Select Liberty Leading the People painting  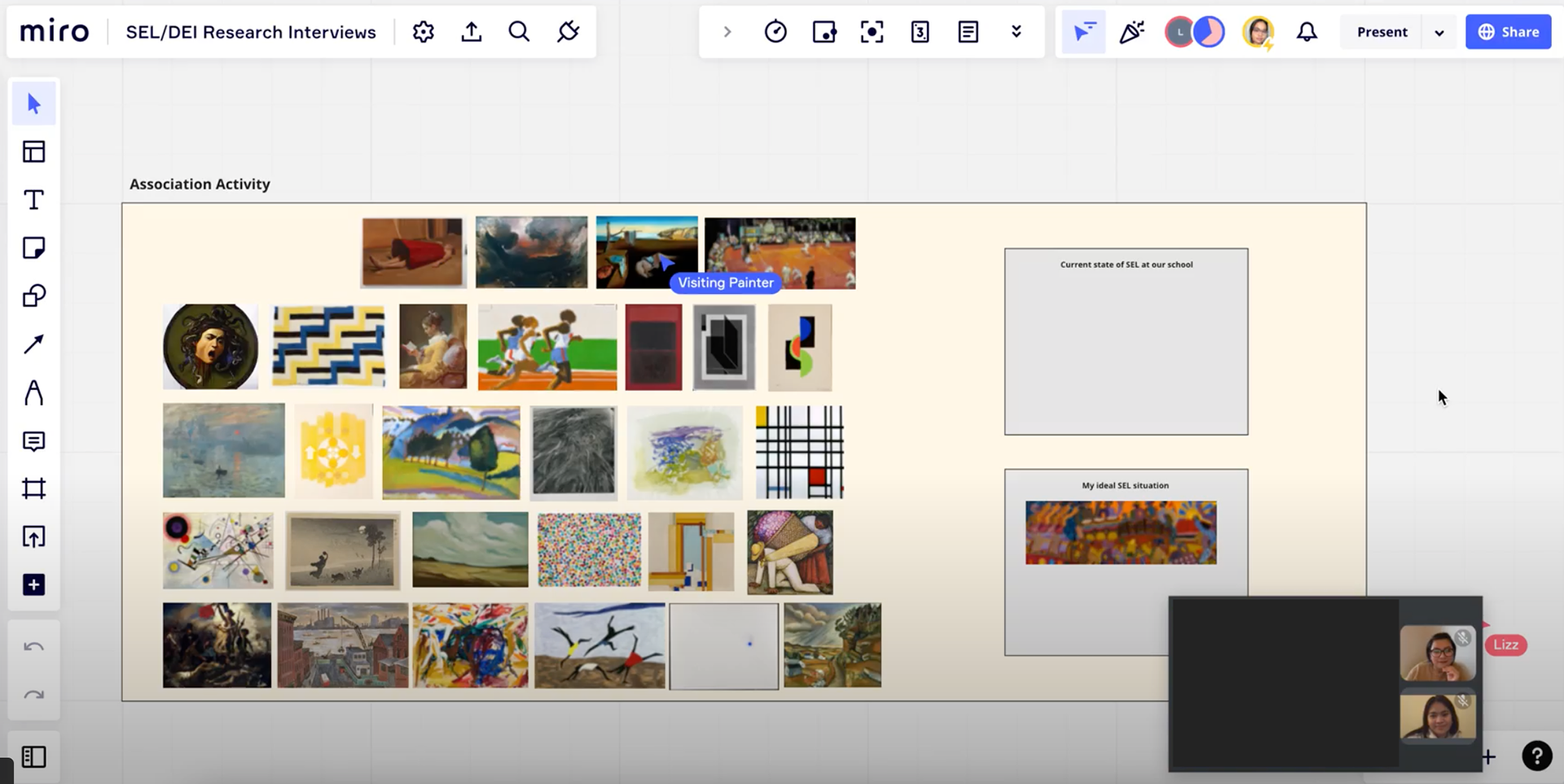217,645
